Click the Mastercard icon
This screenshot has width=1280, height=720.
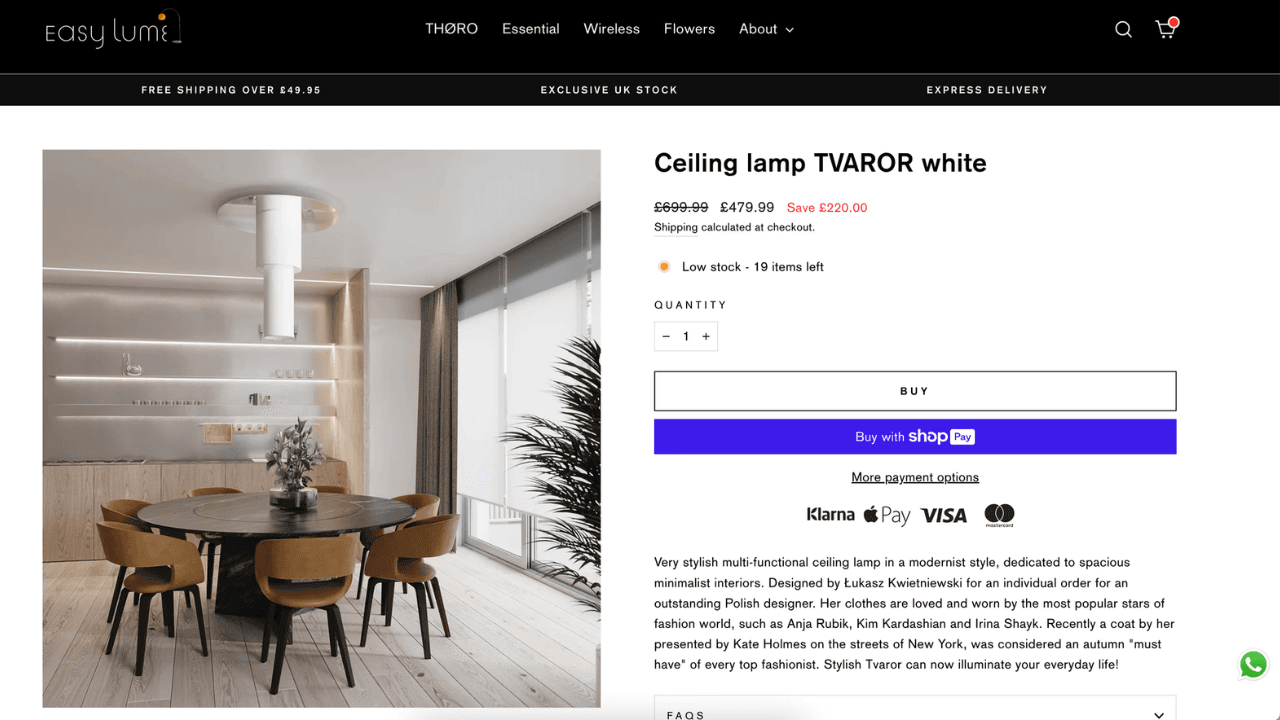click(999, 515)
